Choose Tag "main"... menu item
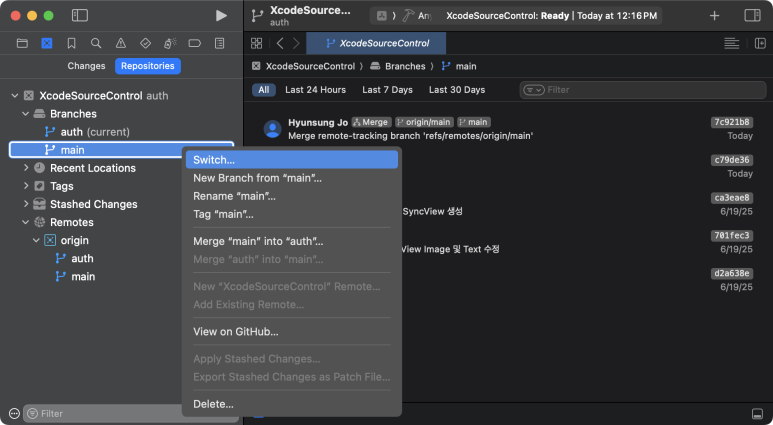The height and width of the screenshot is (425, 773). 292,214
